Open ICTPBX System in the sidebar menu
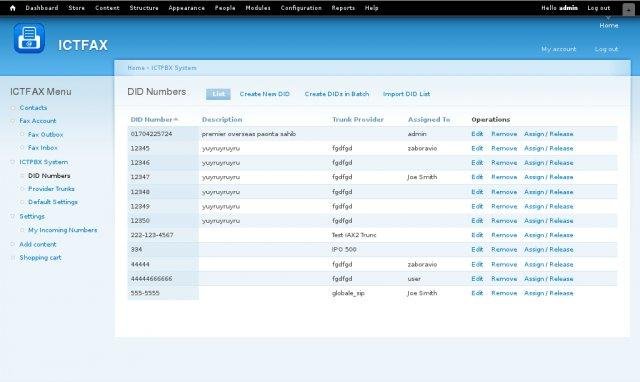The width and height of the screenshot is (640, 382). click(44, 162)
